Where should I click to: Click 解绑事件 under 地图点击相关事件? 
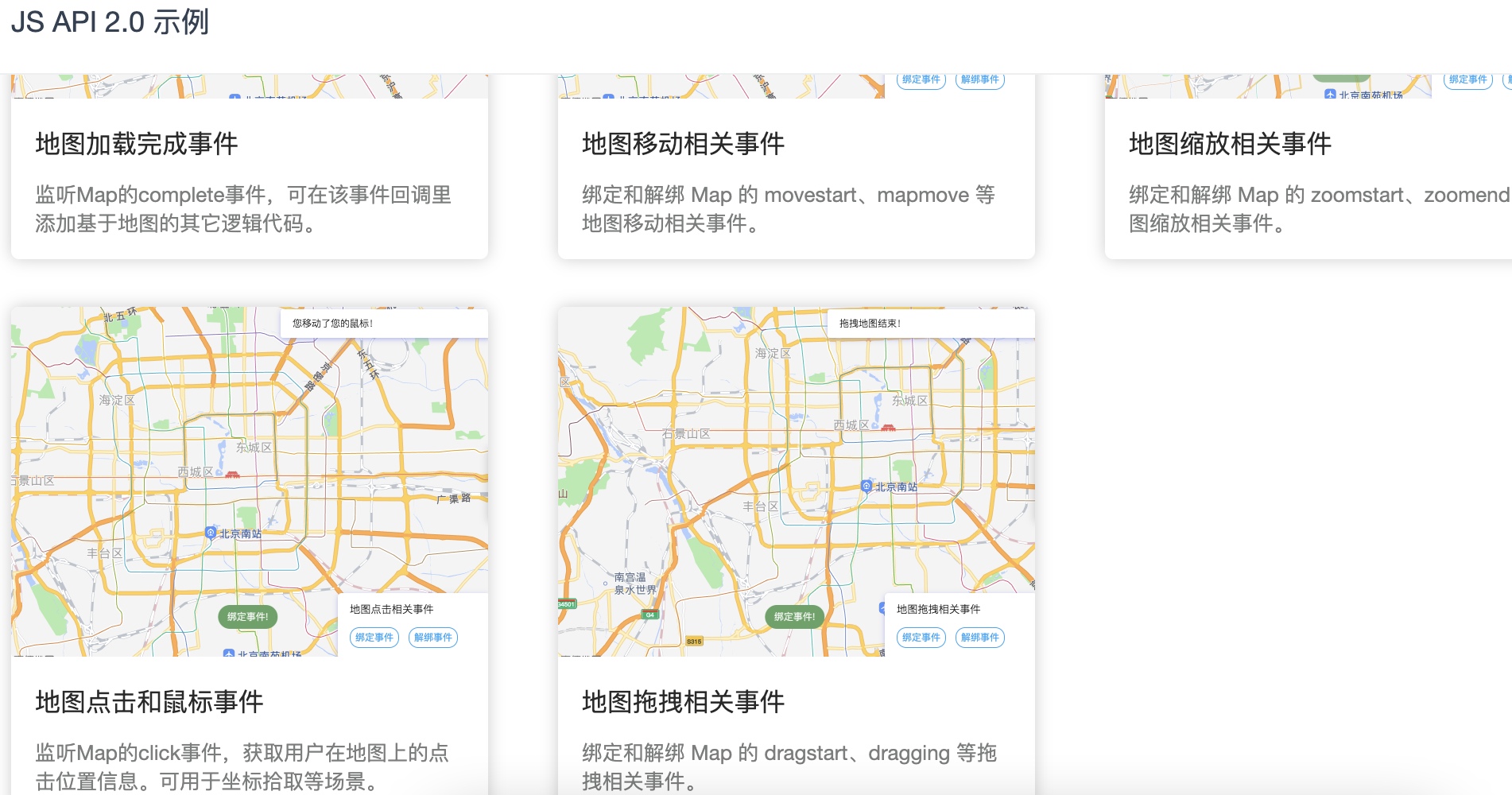click(x=433, y=638)
